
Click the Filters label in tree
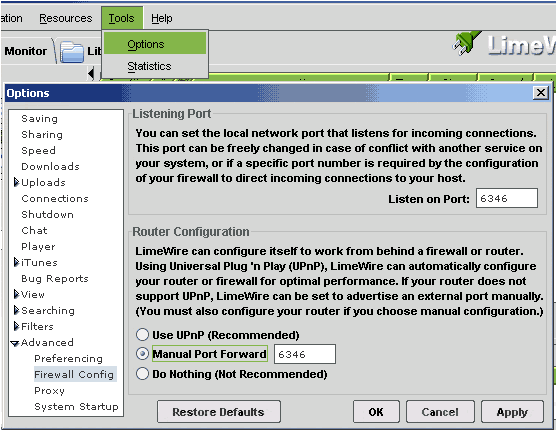tap(37, 327)
